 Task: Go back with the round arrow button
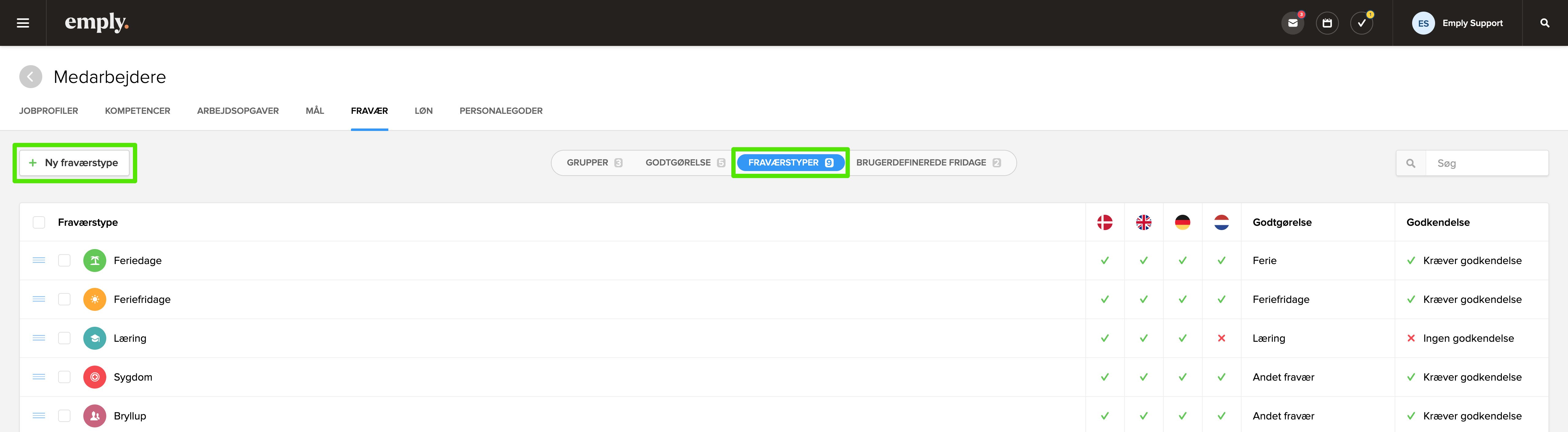coord(30,77)
